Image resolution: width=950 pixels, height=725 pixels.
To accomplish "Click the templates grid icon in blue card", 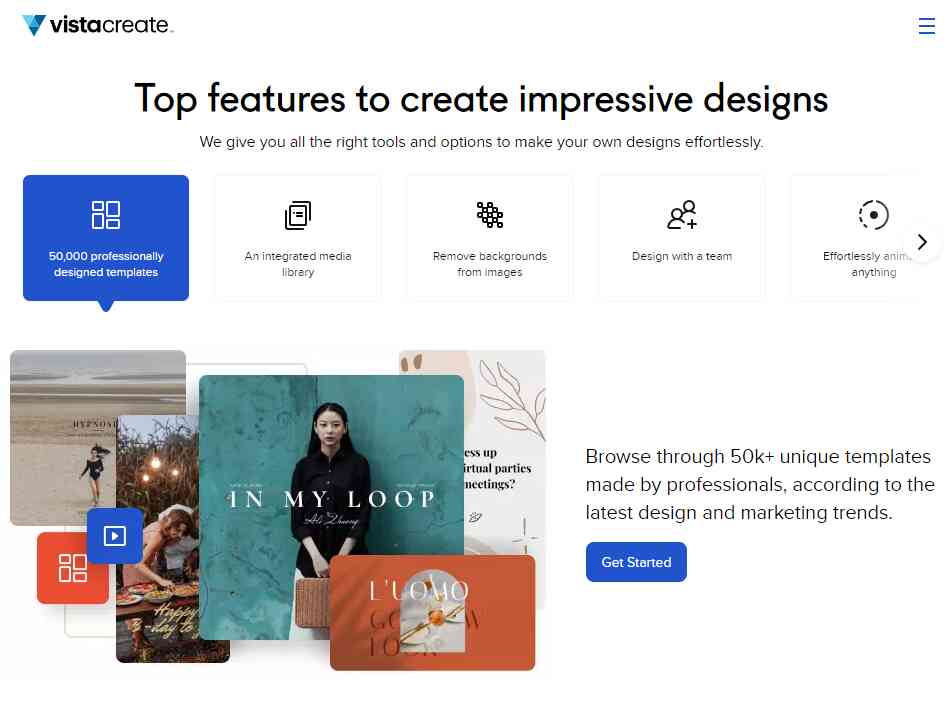I will pos(106,215).
